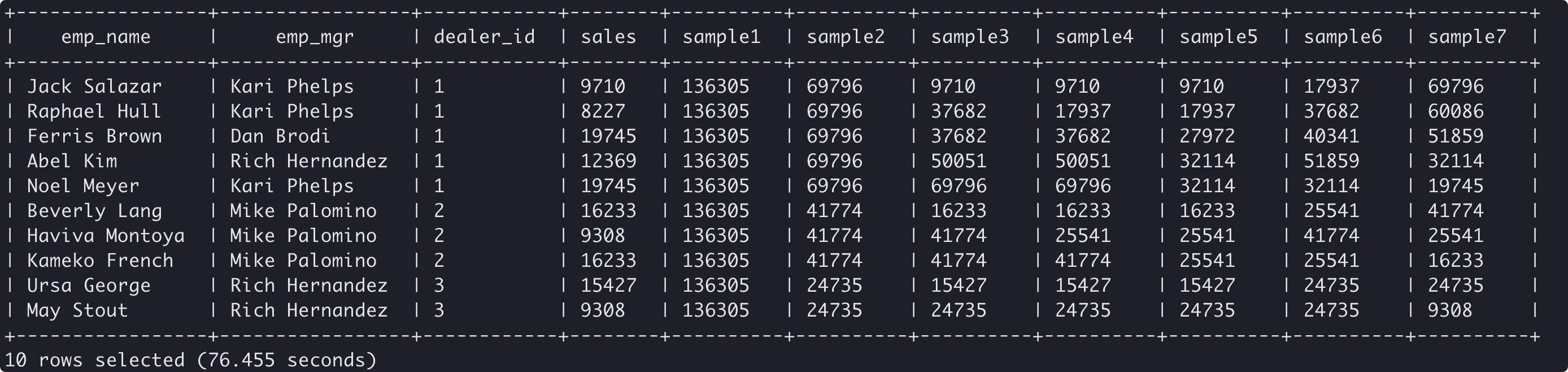The height and width of the screenshot is (372, 1568).
Task: Select the name May Stout
Action: coord(77,311)
